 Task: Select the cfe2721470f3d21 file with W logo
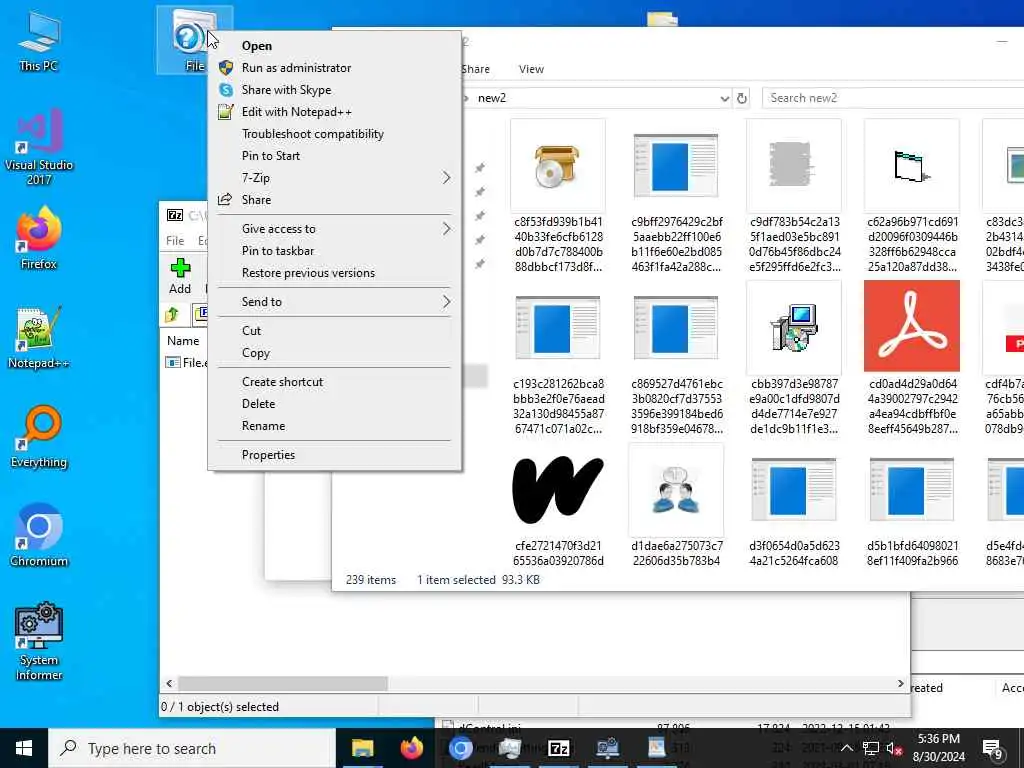click(558, 489)
